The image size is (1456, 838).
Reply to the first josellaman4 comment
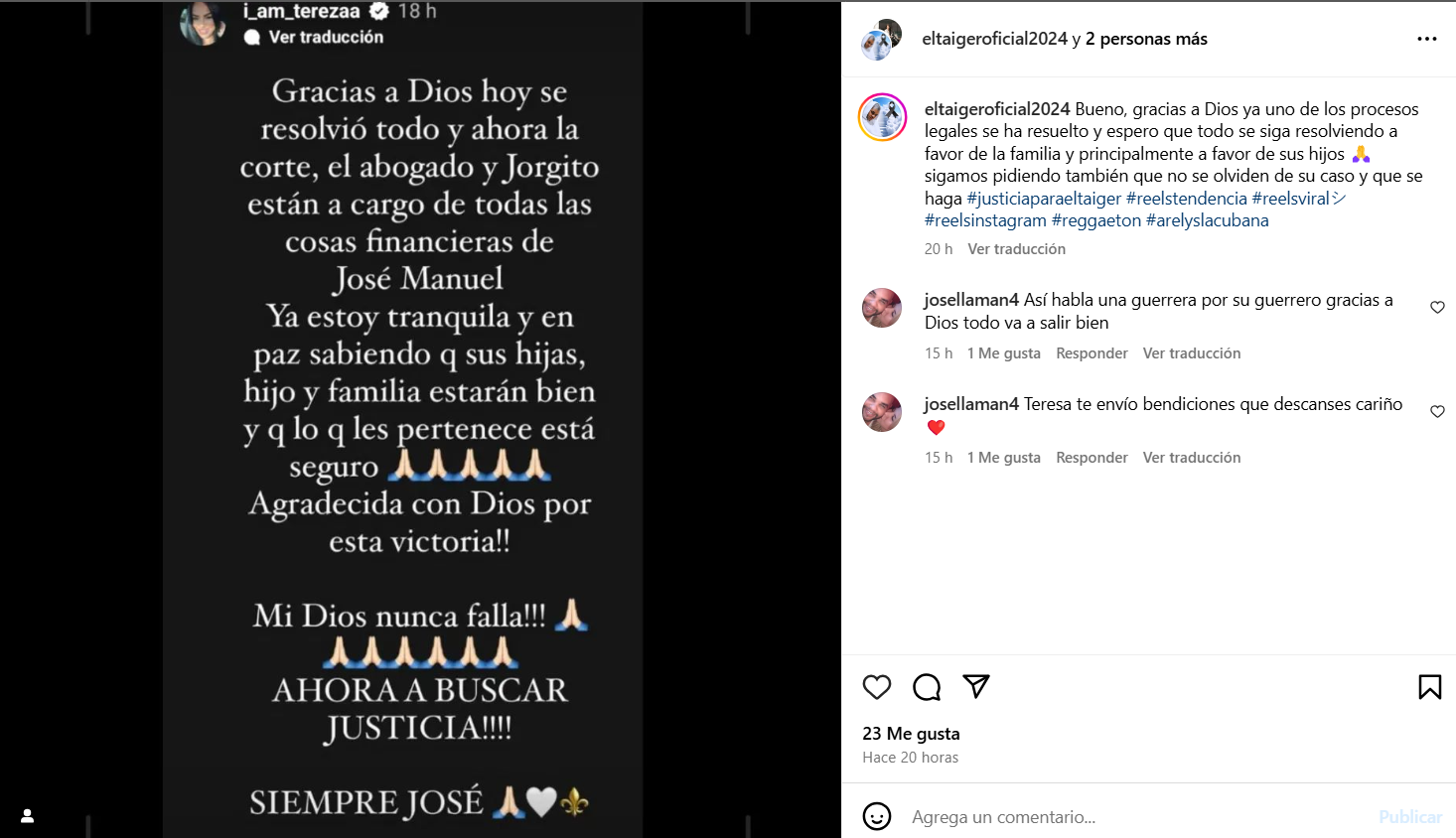(x=1092, y=353)
